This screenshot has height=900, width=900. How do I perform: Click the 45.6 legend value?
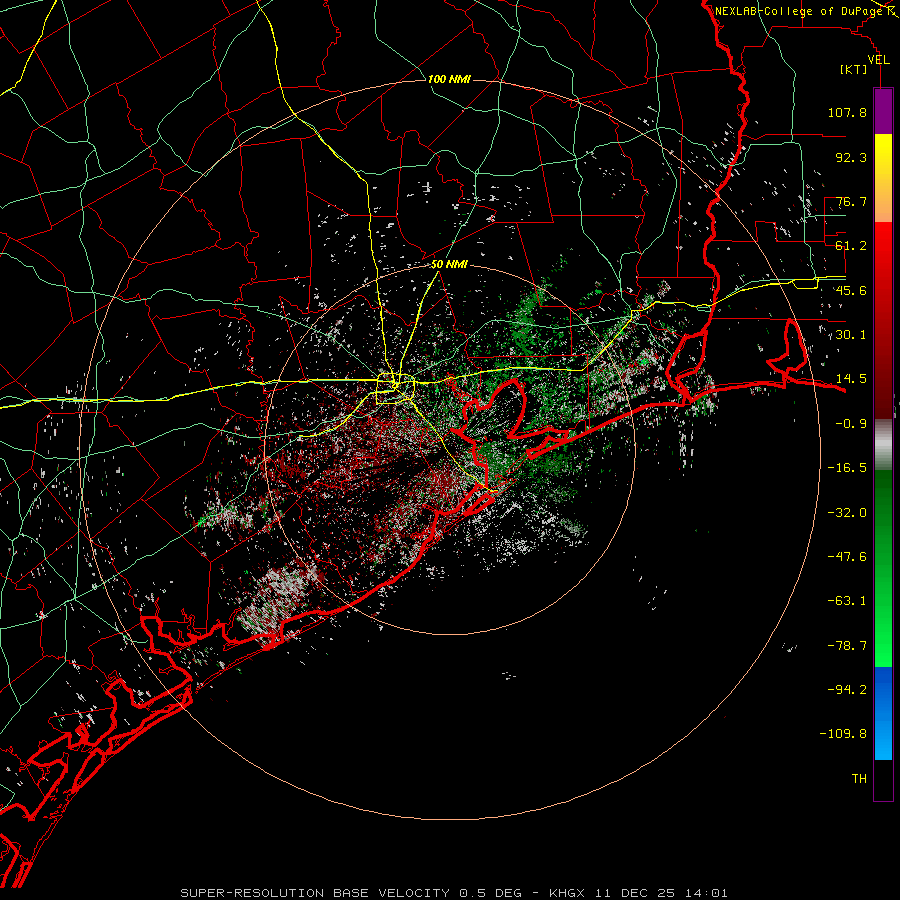(x=851, y=290)
